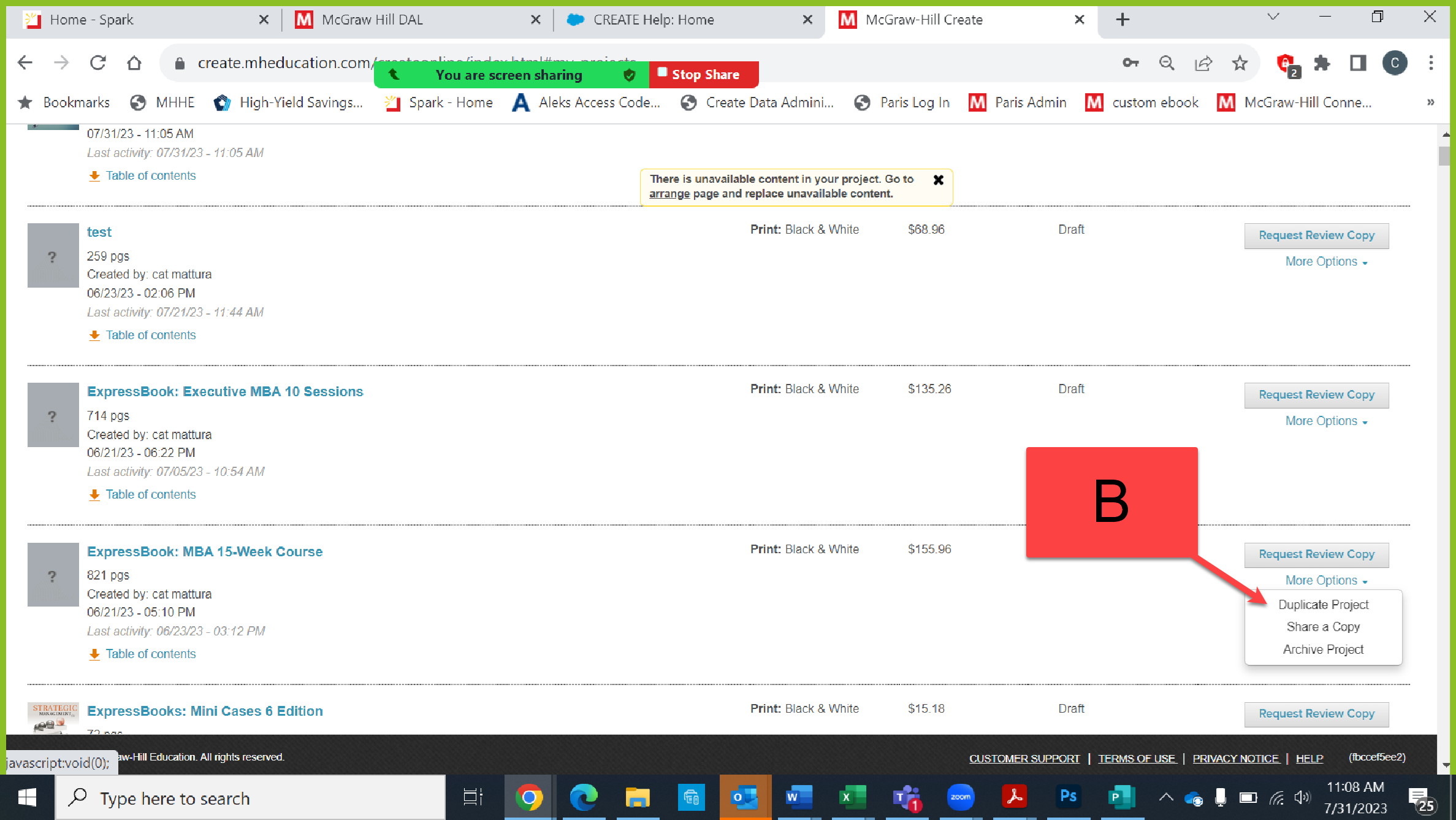
Task: Expand More Options for the test project
Action: (x=1326, y=262)
